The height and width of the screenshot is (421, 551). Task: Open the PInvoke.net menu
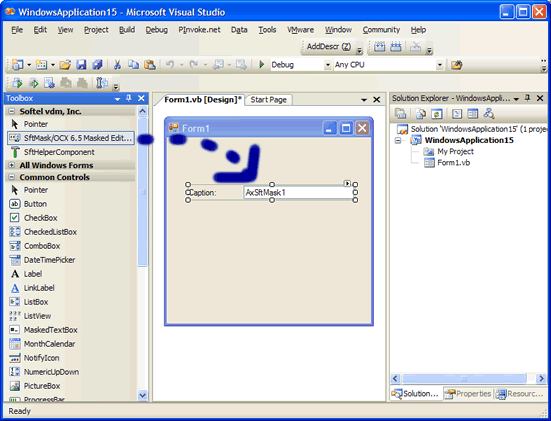[x=199, y=30]
